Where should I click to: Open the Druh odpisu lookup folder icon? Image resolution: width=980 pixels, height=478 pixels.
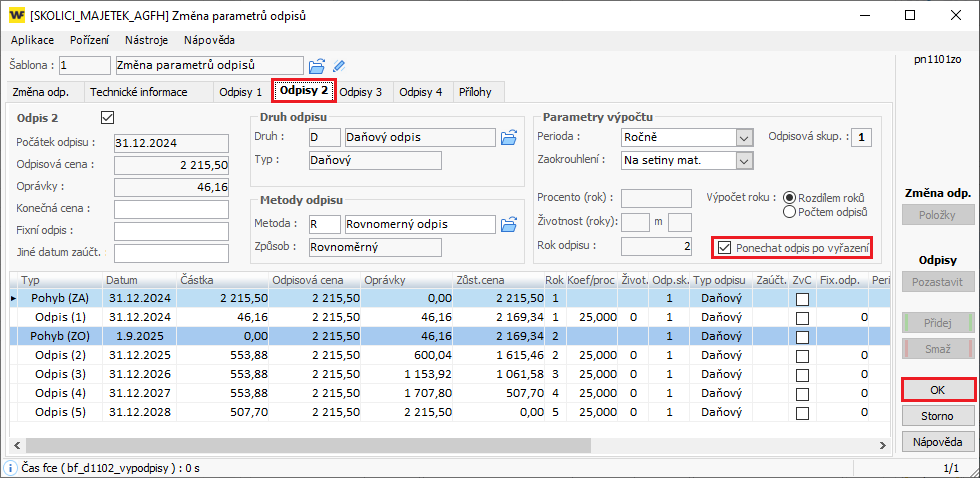pos(508,137)
